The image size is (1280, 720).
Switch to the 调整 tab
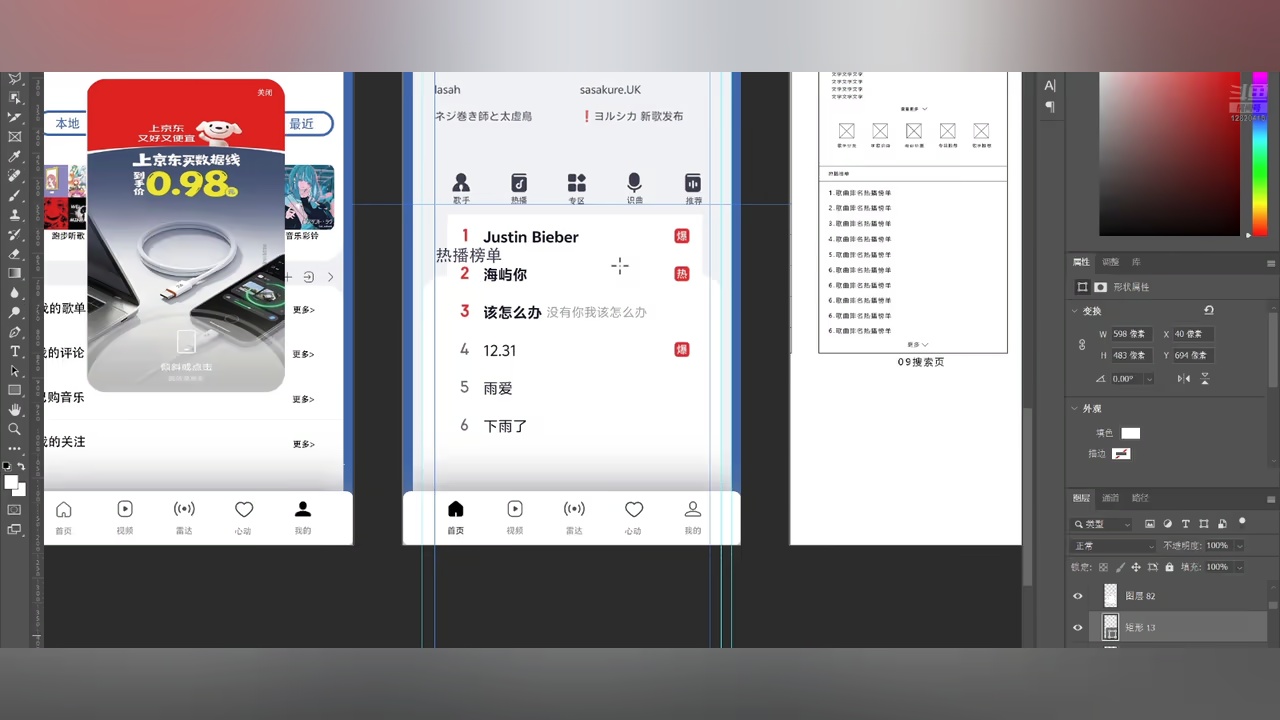(1110, 262)
